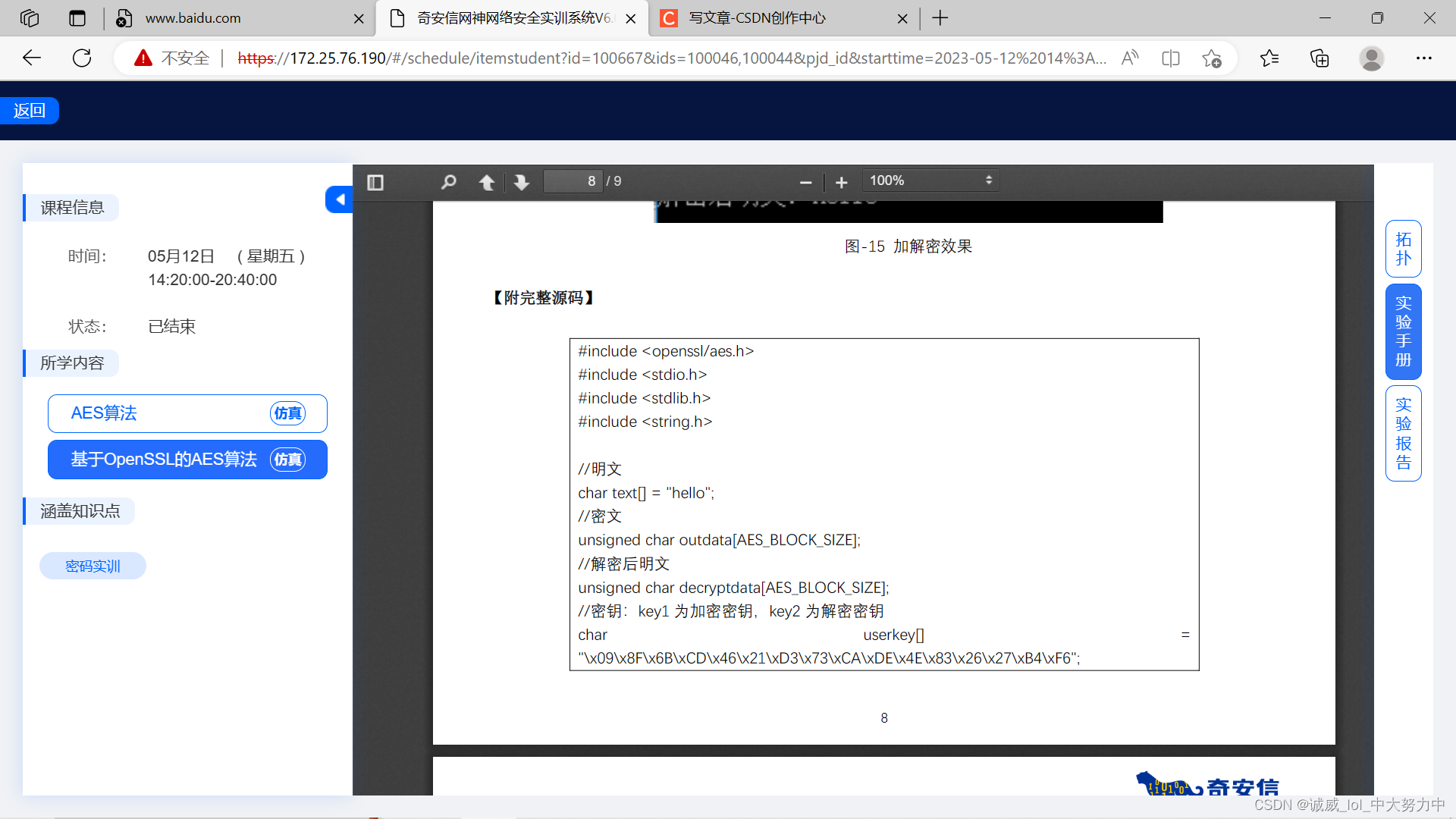The image size is (1456, 819).
Task: Zoom into the PDF document
Action: pyautogui.click(x=841, y=182)
